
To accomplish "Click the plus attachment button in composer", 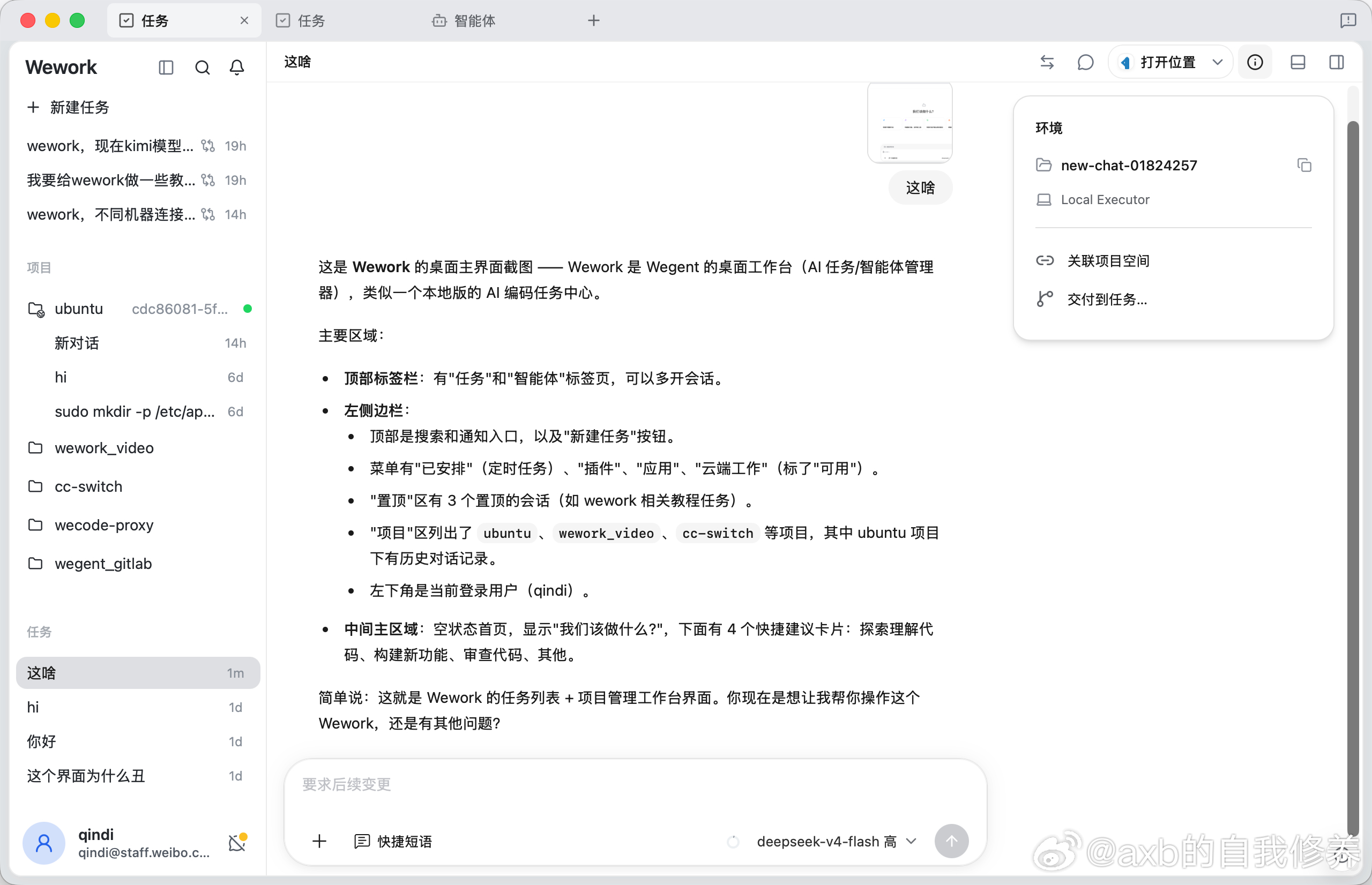I will 319,841.
